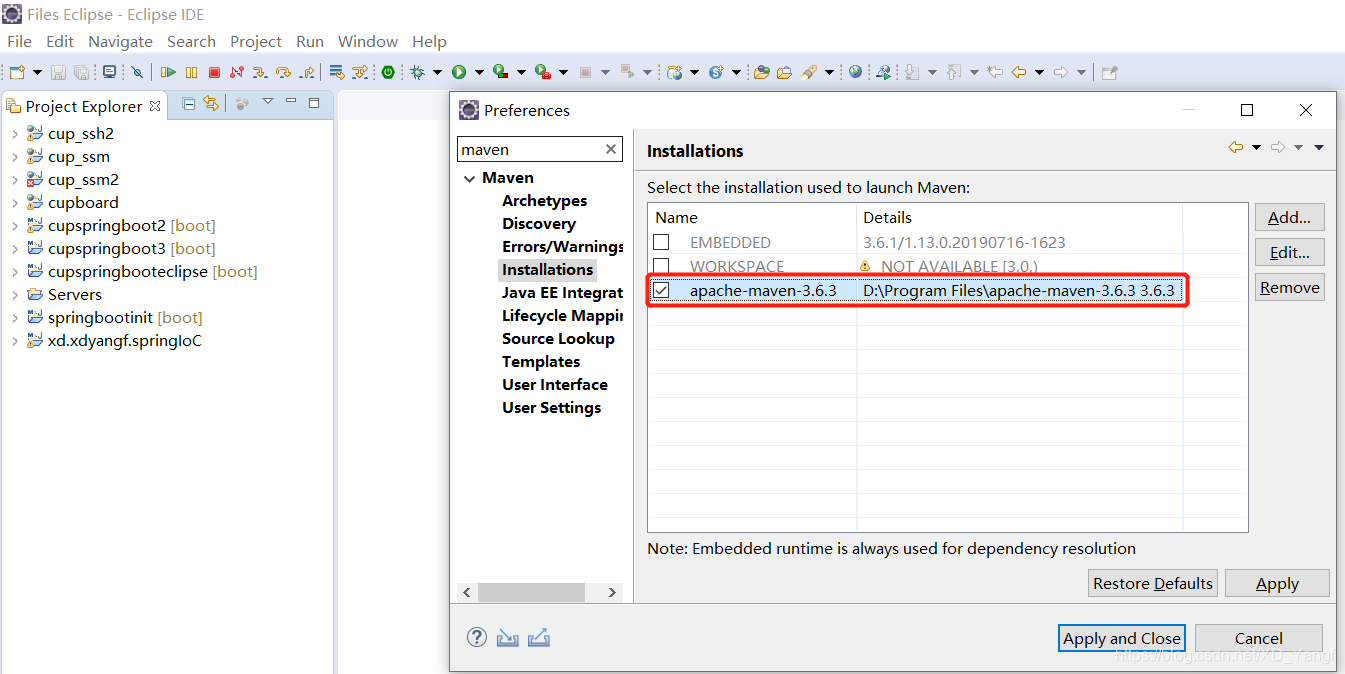This screenshot has height=674, width=1345.
Task: Click the Edit... button
Action: tap(1290, 252)
